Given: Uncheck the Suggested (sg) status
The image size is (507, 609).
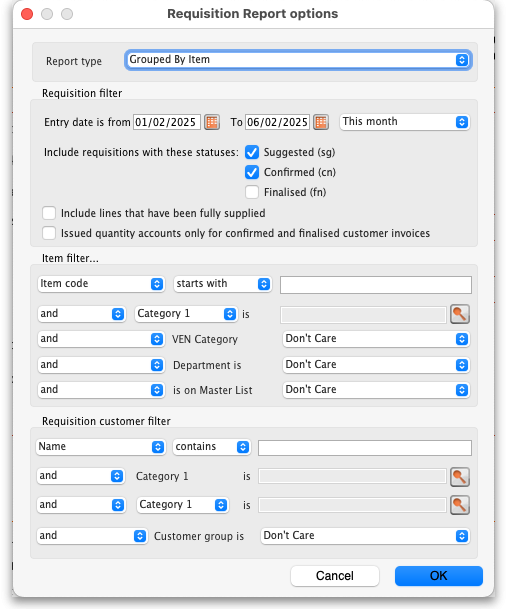Looking at the screenshot, I should point(252,152).
